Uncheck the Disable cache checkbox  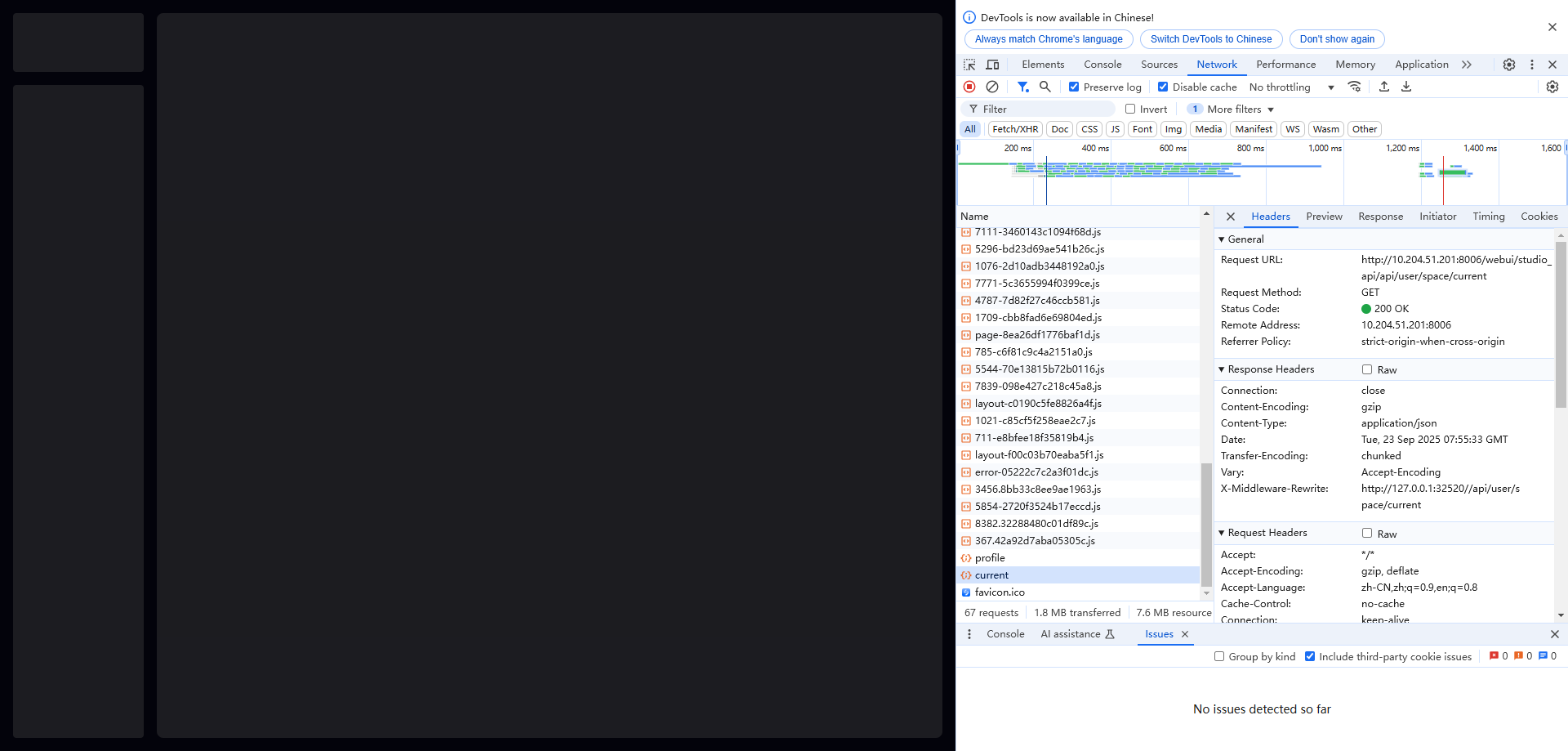pos(1163,87)
